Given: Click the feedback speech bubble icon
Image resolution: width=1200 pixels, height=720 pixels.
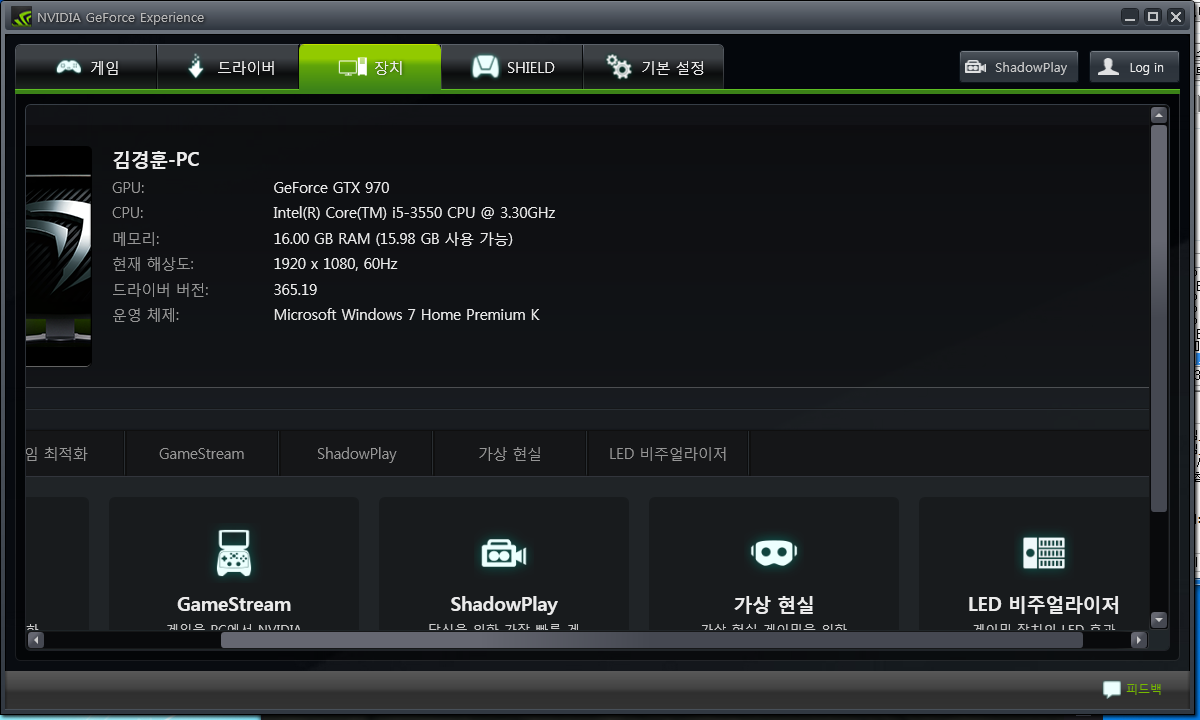Looking at the screenshot, I should click(x=1112, y=690).
